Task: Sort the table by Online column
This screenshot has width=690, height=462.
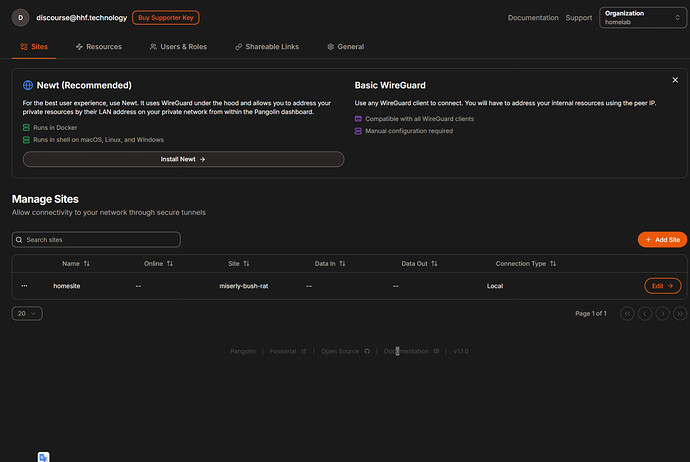Action: pyautogui.click(x=158, y=264)
